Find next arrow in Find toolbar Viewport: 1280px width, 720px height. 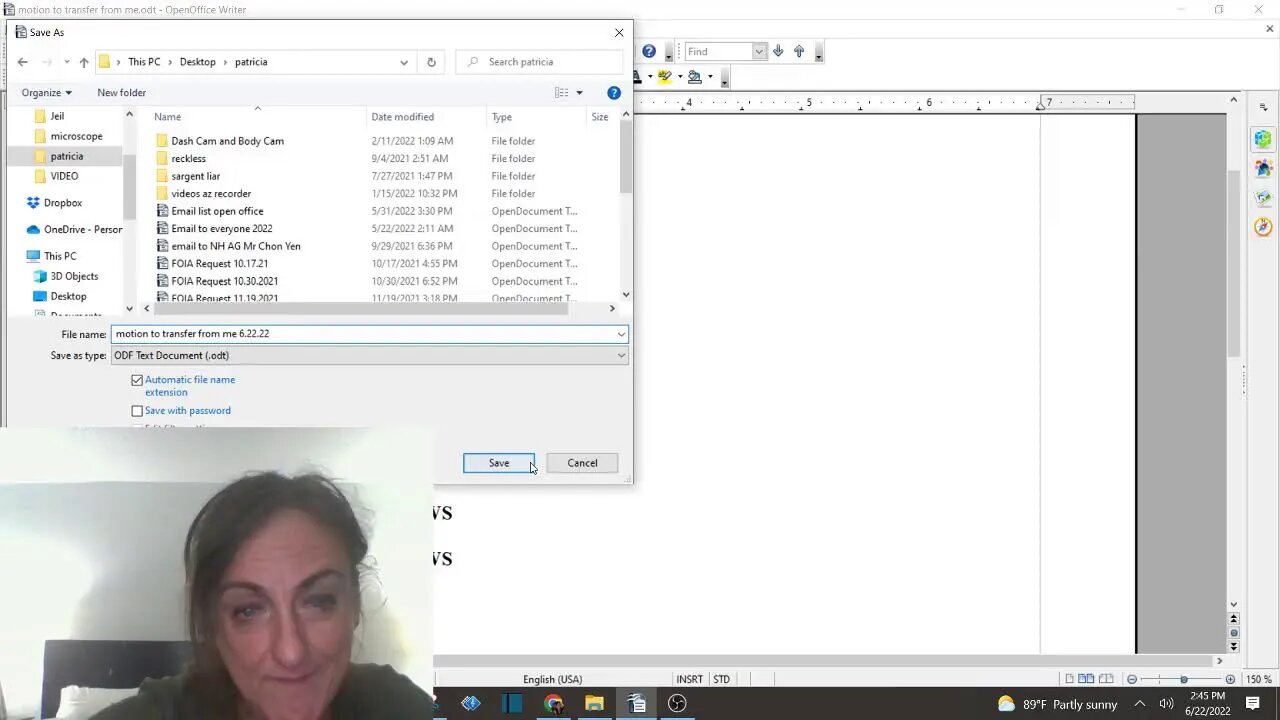tap(778, 51)
